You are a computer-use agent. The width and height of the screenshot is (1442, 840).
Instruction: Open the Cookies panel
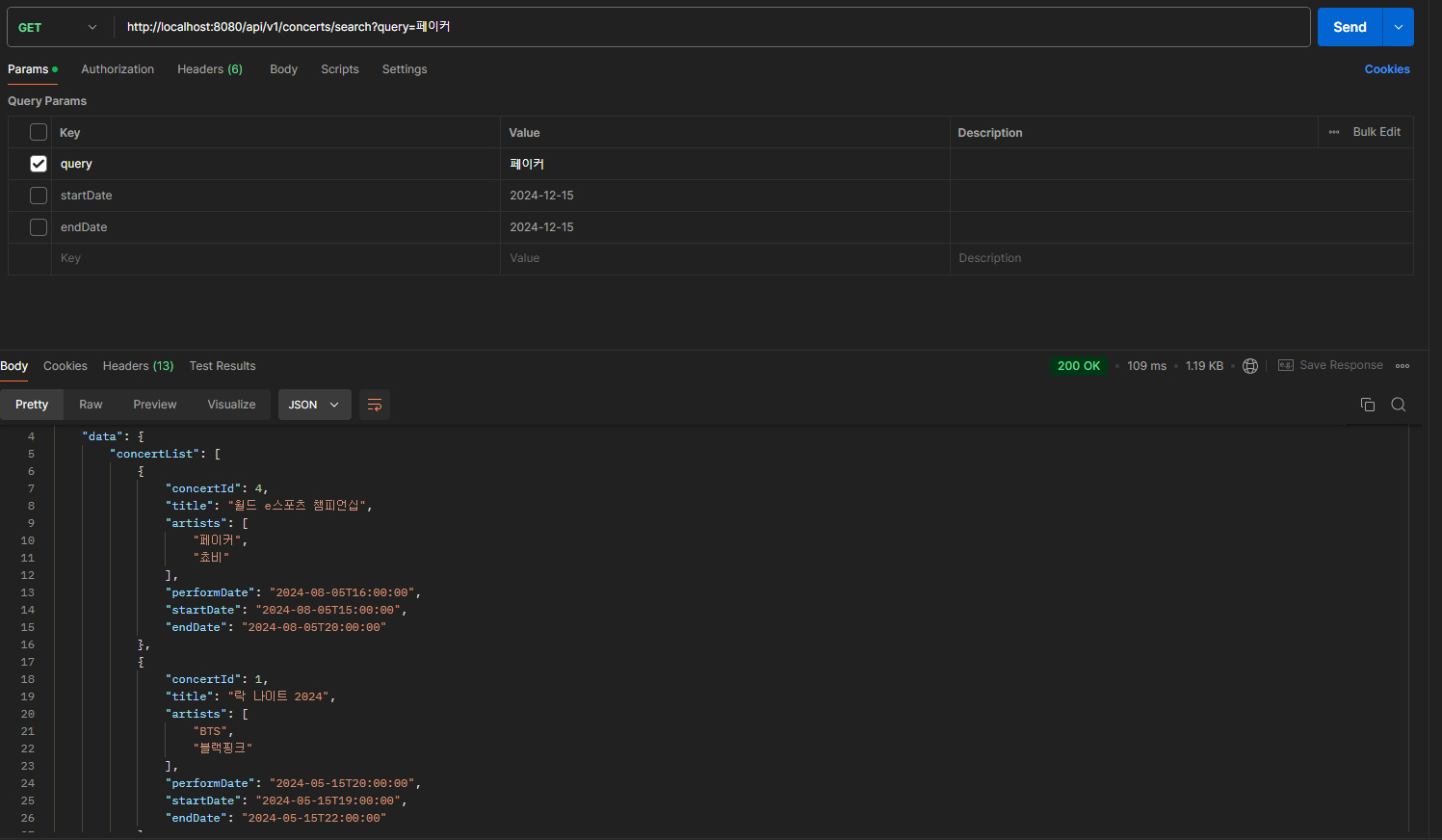[1387, 68]
